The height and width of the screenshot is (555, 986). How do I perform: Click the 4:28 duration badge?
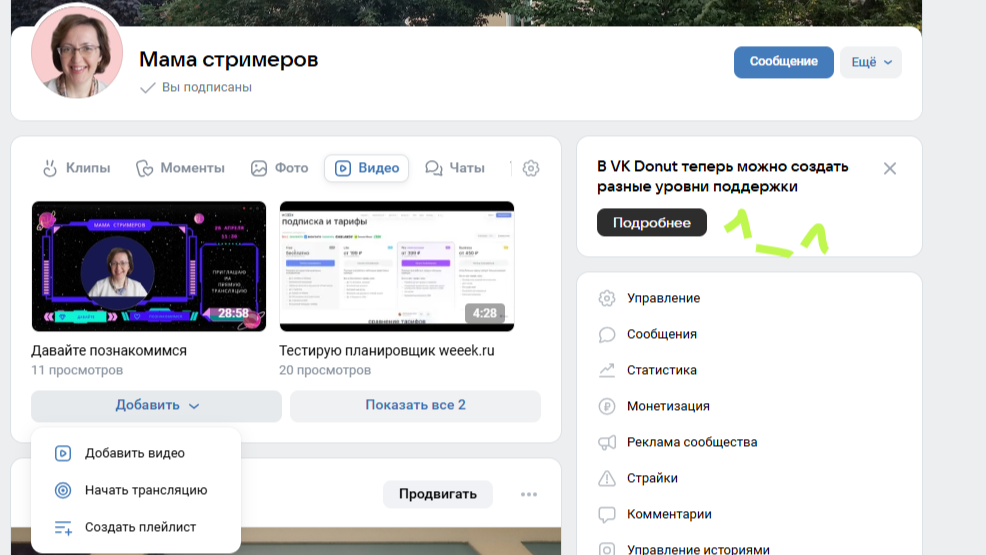(485, 313)
